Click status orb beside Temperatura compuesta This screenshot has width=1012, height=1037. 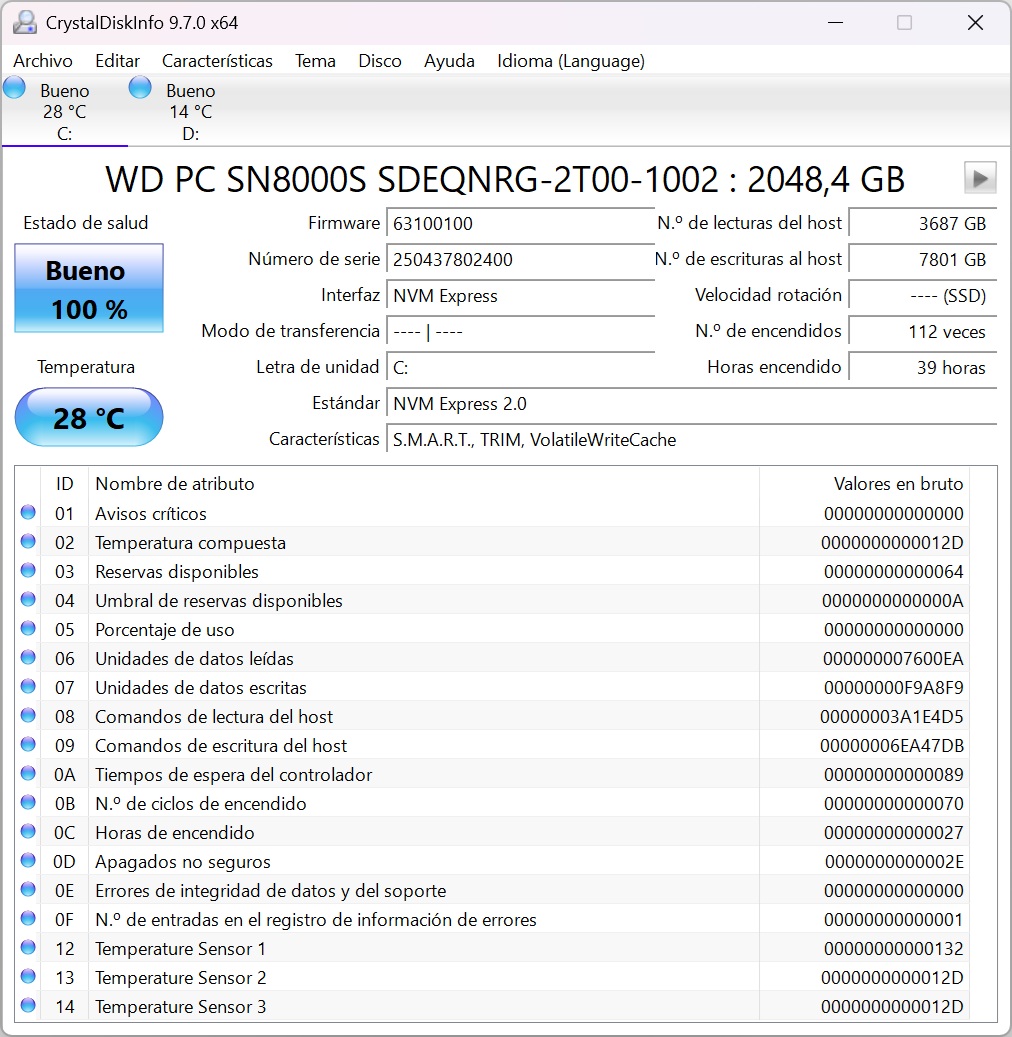[x=28, y=542]
